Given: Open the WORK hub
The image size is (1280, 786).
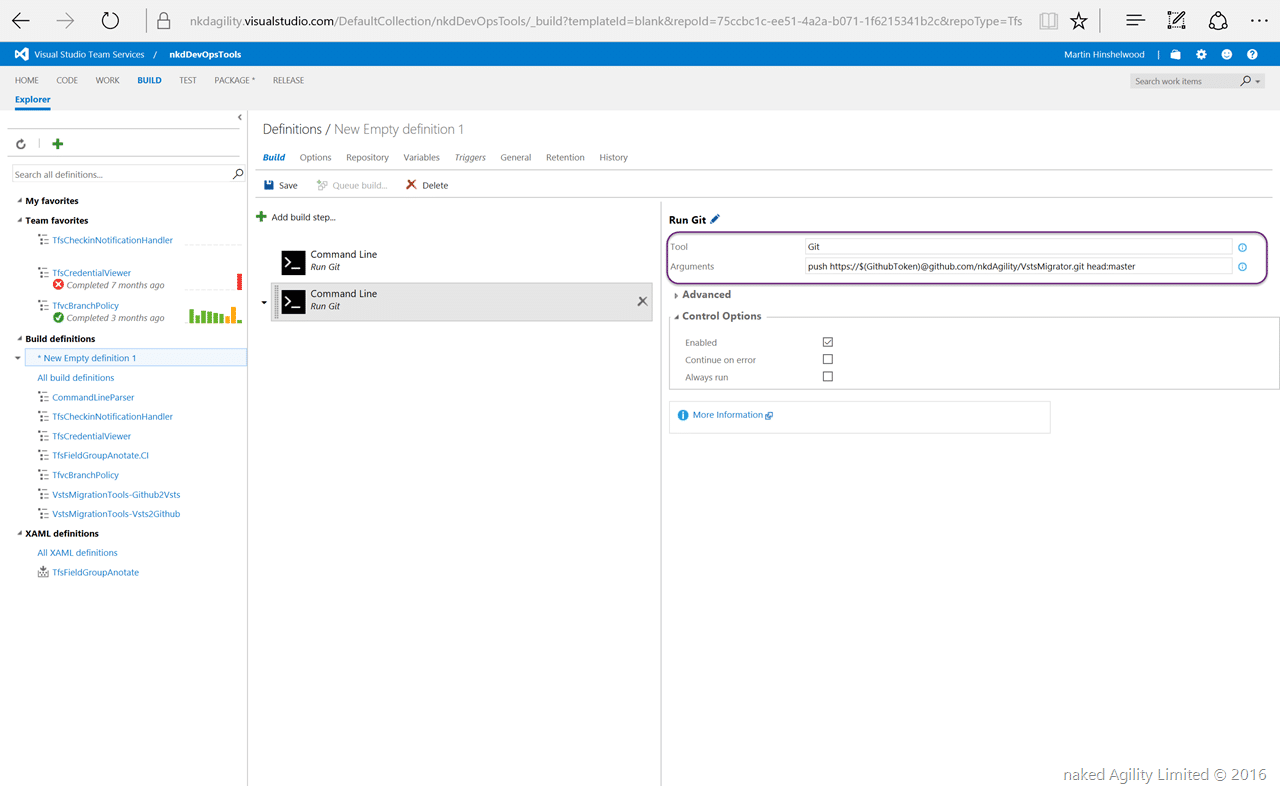Looking at the screenshot, I should (x=108, y=80).
